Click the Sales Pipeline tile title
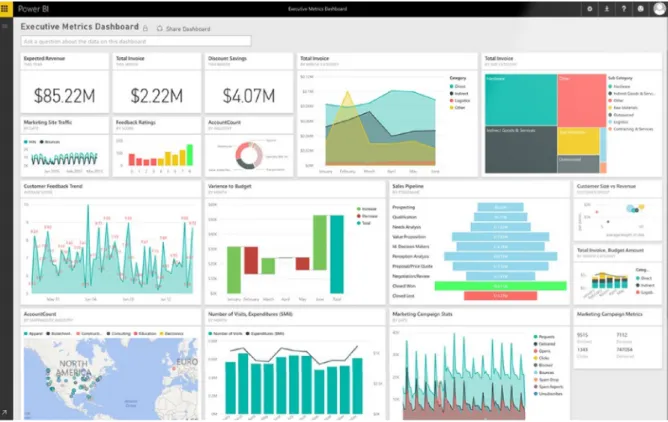 408,186
